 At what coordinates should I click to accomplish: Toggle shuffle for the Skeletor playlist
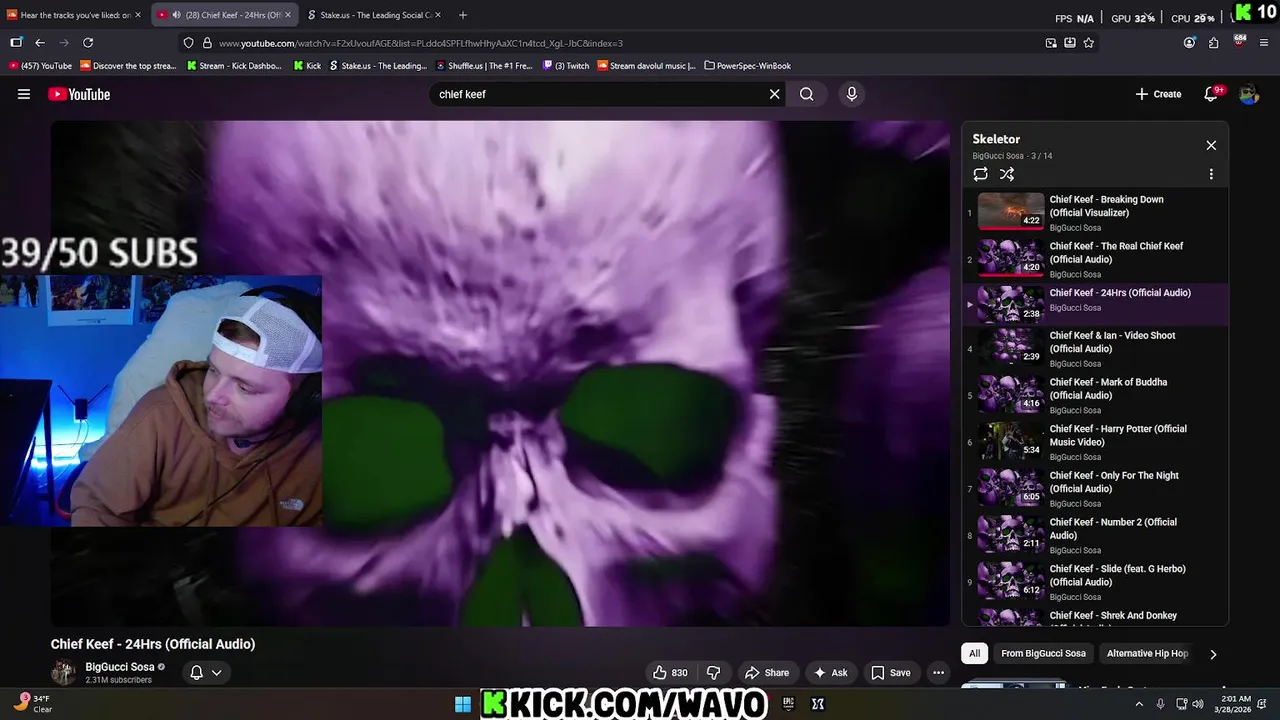(1007, 174)
